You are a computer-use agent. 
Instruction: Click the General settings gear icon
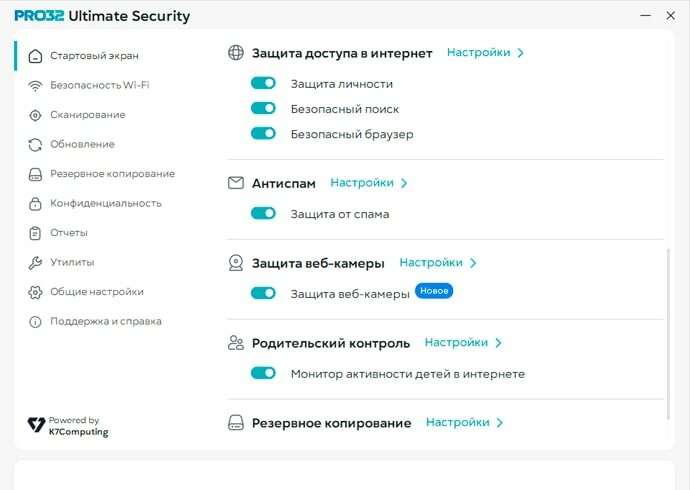(36, 292)
